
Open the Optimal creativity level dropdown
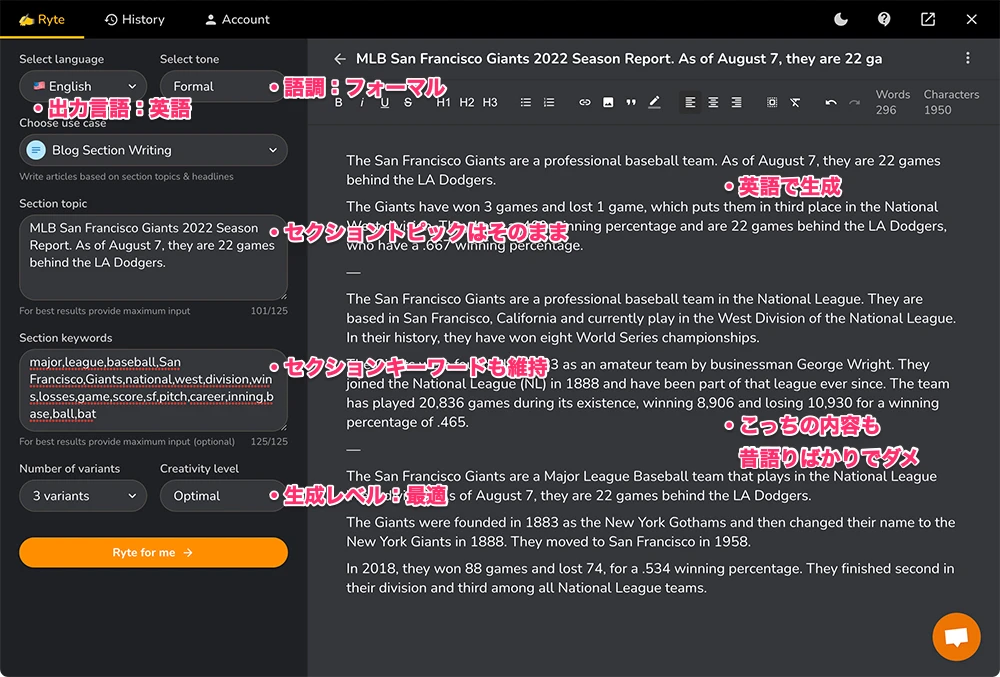pyautogui.click(x=223, y=496)
